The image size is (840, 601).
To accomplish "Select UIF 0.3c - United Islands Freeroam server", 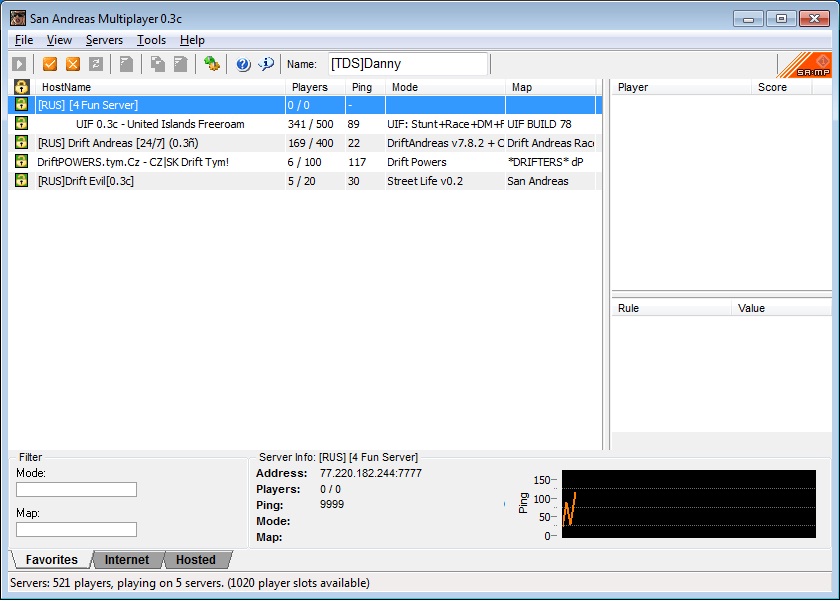I will (x=305, y=124).
